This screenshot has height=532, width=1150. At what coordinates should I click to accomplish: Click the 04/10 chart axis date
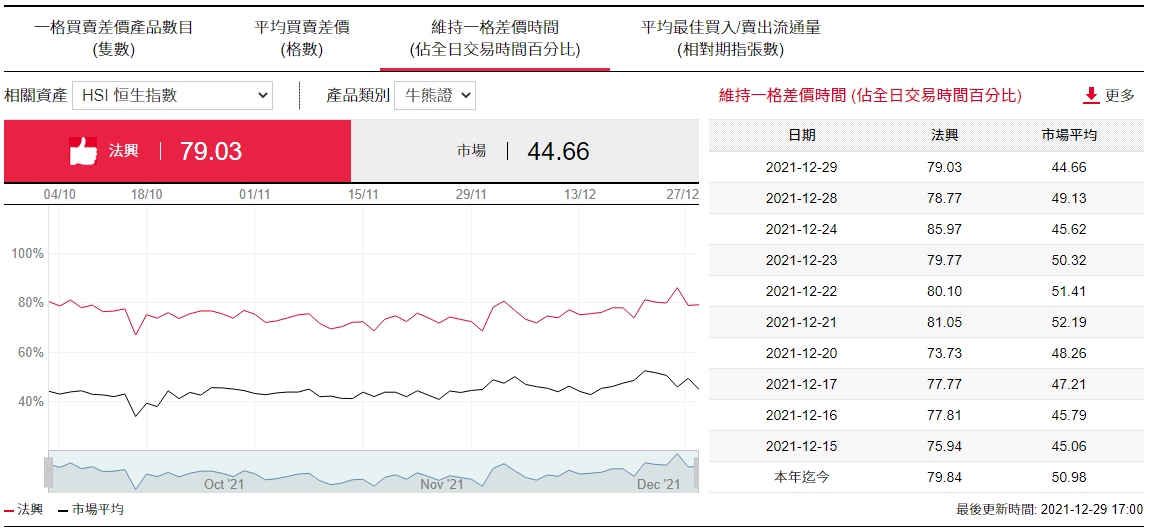tap(59, 194)
